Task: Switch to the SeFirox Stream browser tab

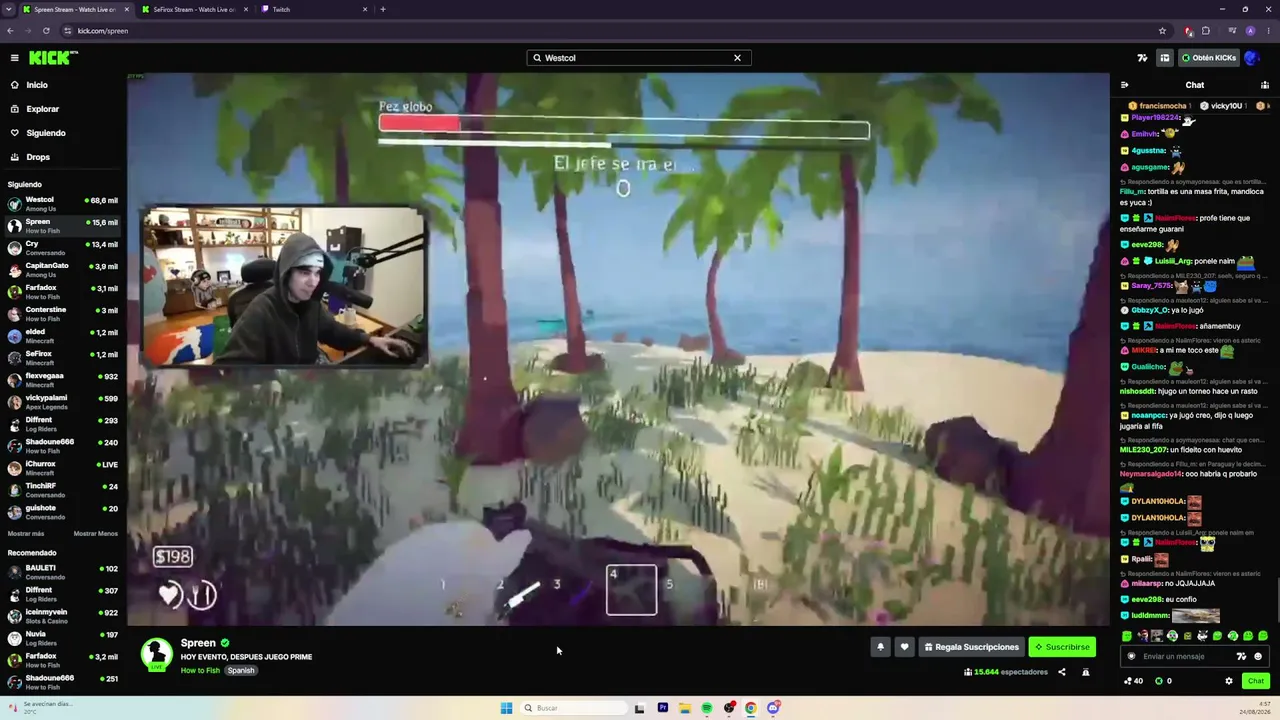Action: (x=195, y=9)
